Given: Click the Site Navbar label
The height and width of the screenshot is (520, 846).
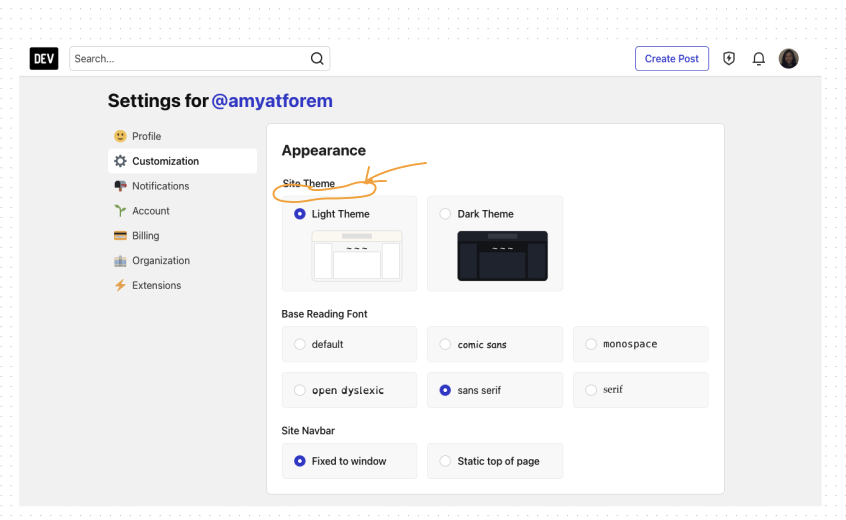Looking at the screenshot, I should (308, 430).
